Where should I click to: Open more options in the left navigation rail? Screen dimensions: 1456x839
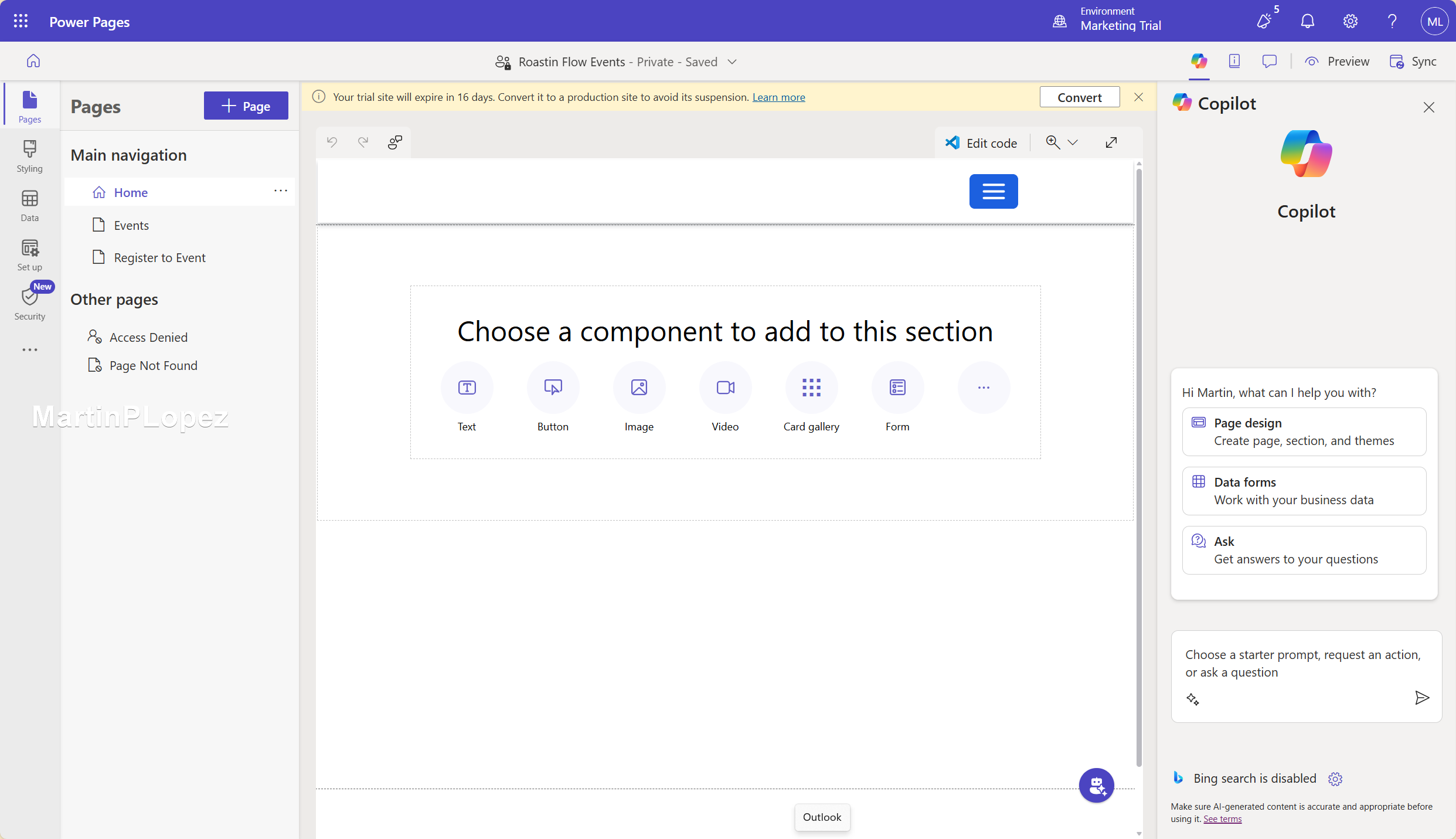29,350
